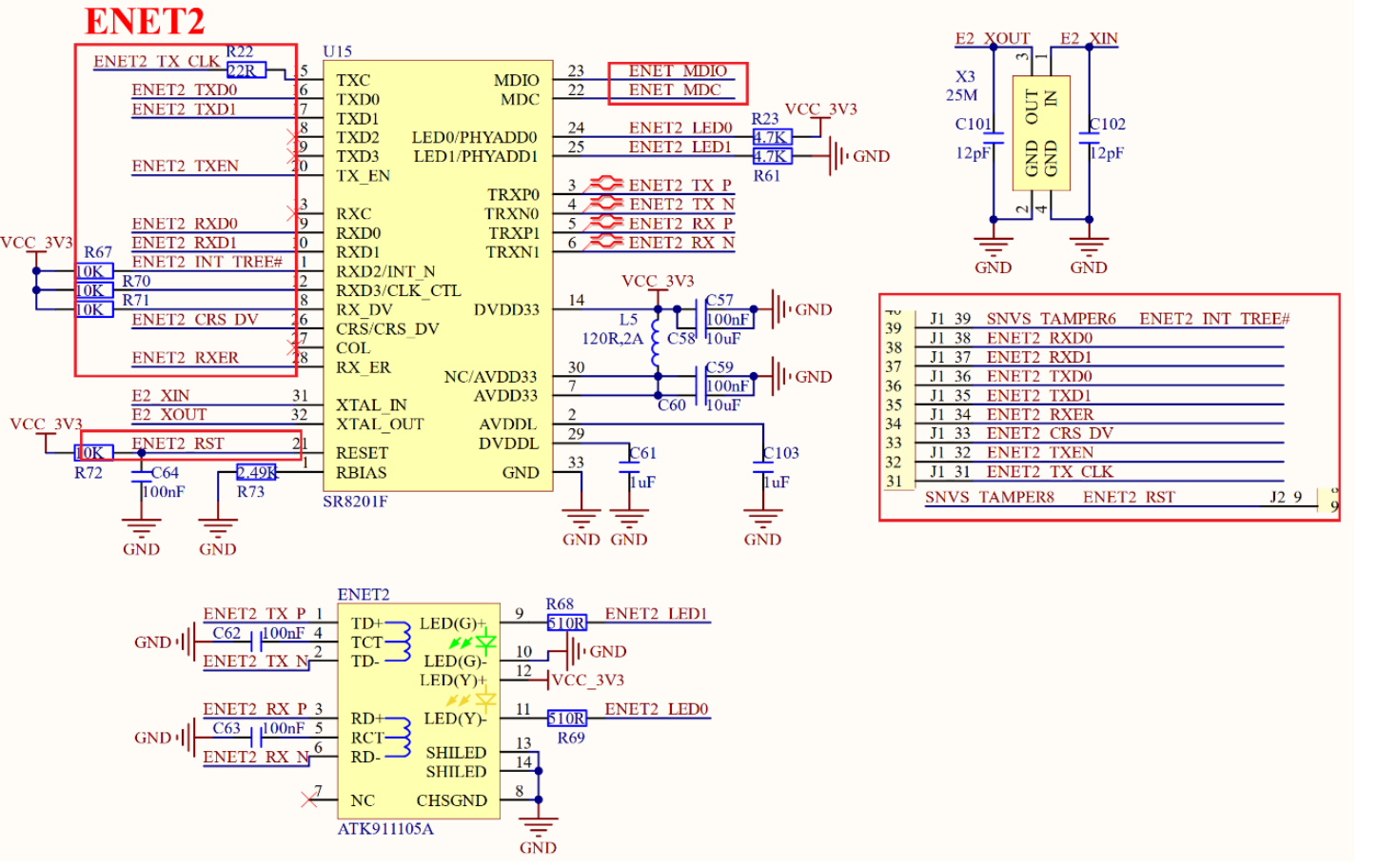Select the R67 10K resistor
This screenshot has width=1378, height=868.
pyautogui.click(x=94, y=271)
